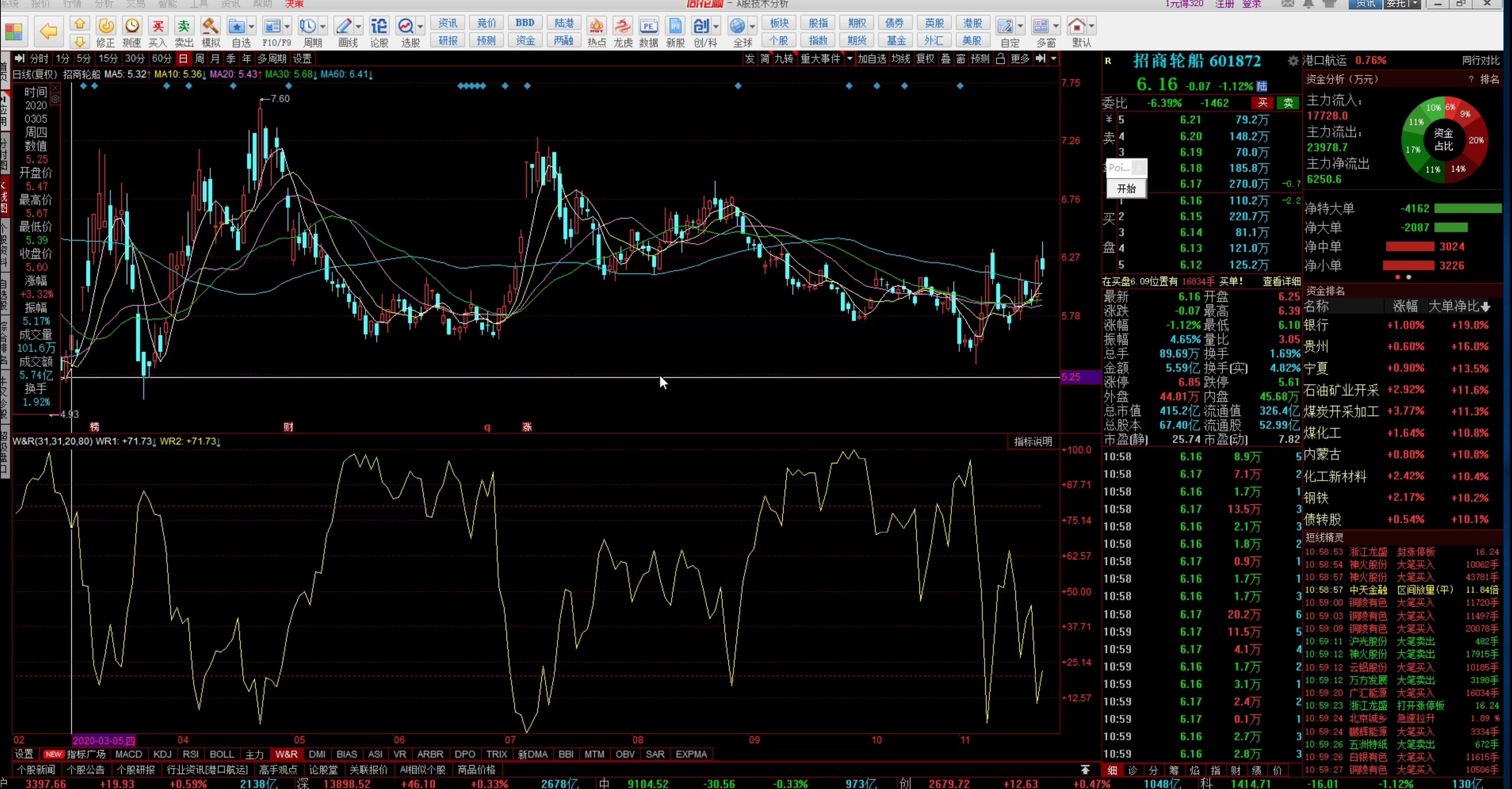Toggle 复权 price adjustment mode
Image resolution: width=1512 pixels, height=789 pixels.
click(925, 59)
